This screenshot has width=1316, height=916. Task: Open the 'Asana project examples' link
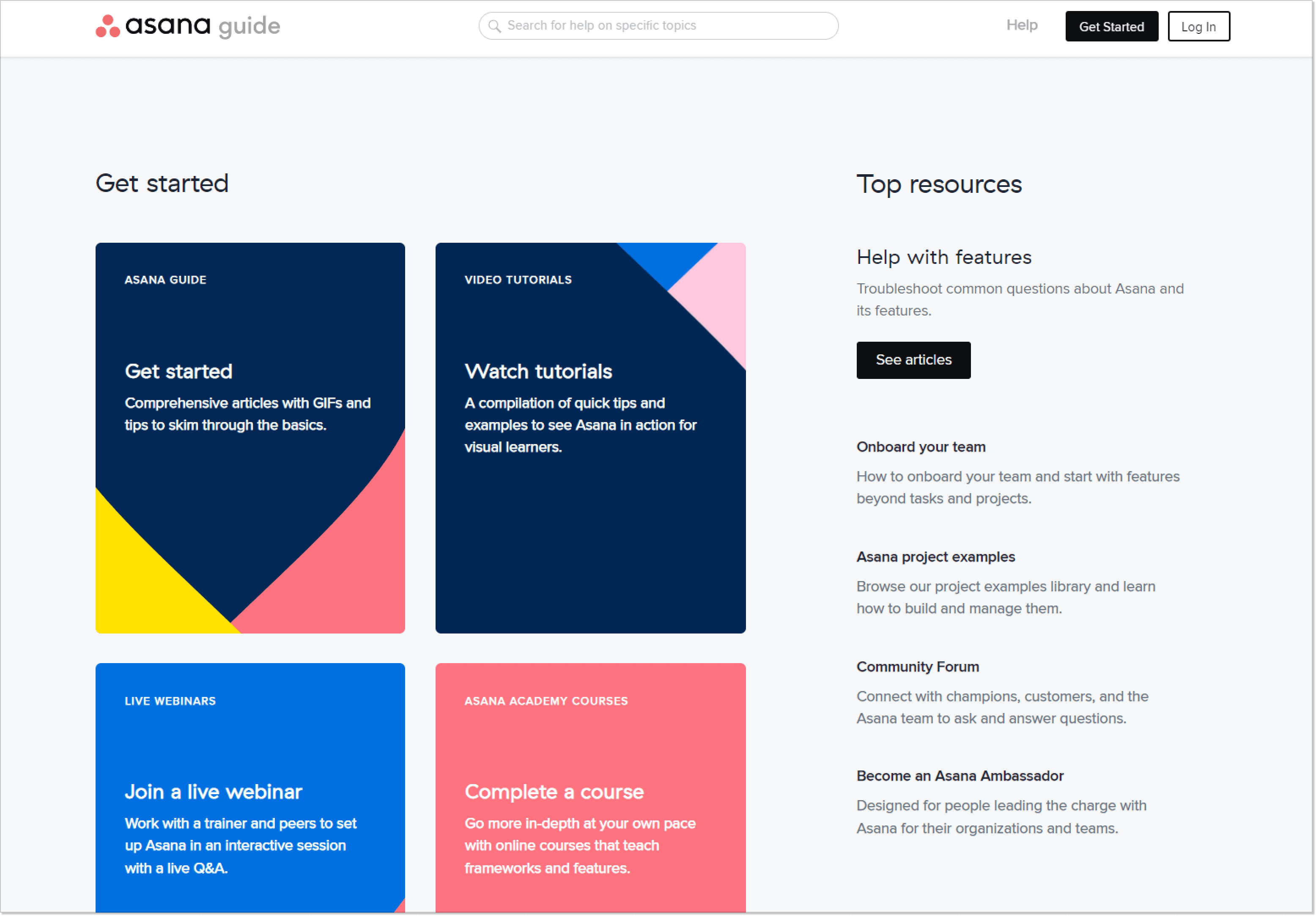click(935, 557)
